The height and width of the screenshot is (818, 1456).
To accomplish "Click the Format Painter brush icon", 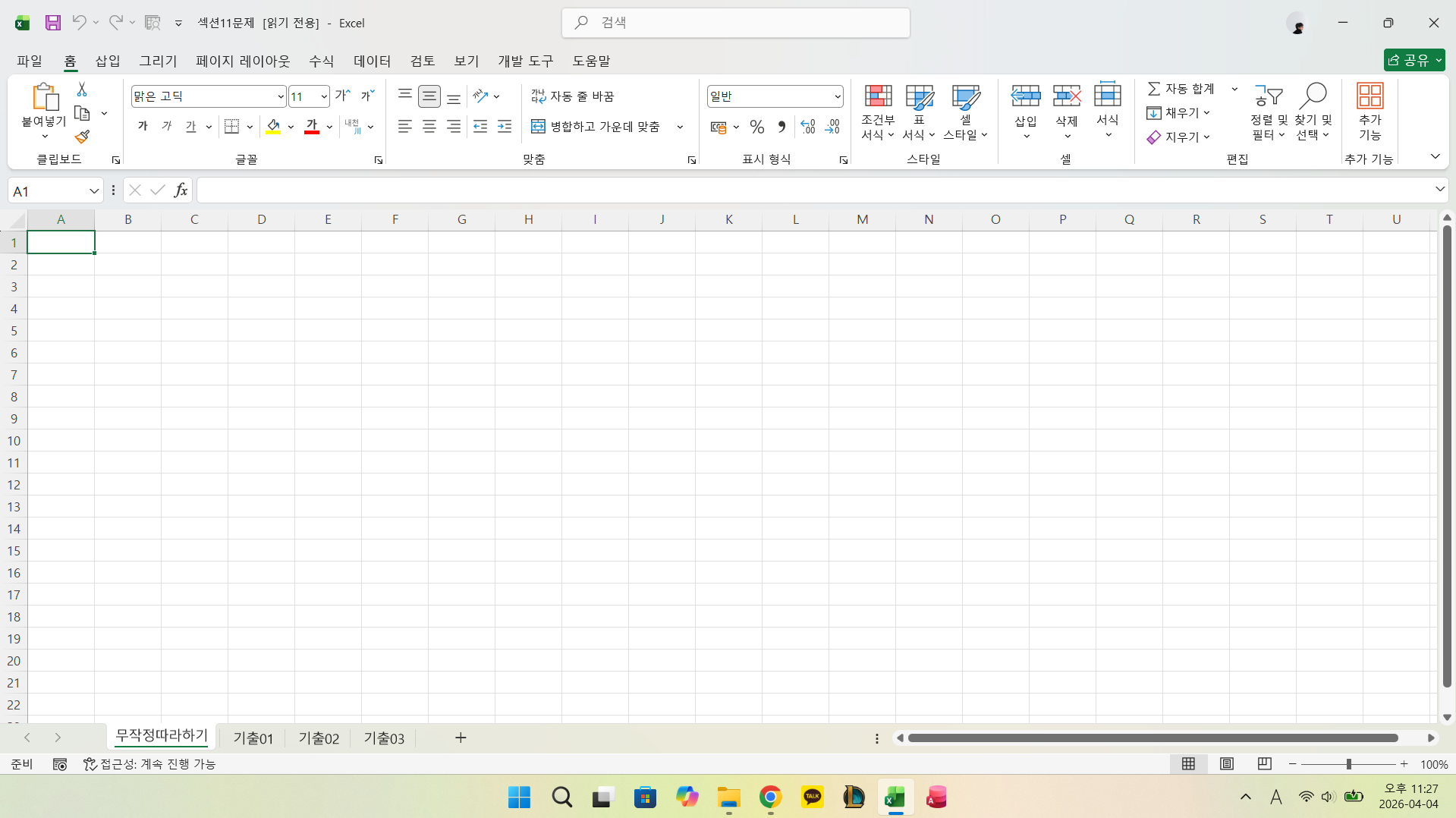I will click(82, 137).
